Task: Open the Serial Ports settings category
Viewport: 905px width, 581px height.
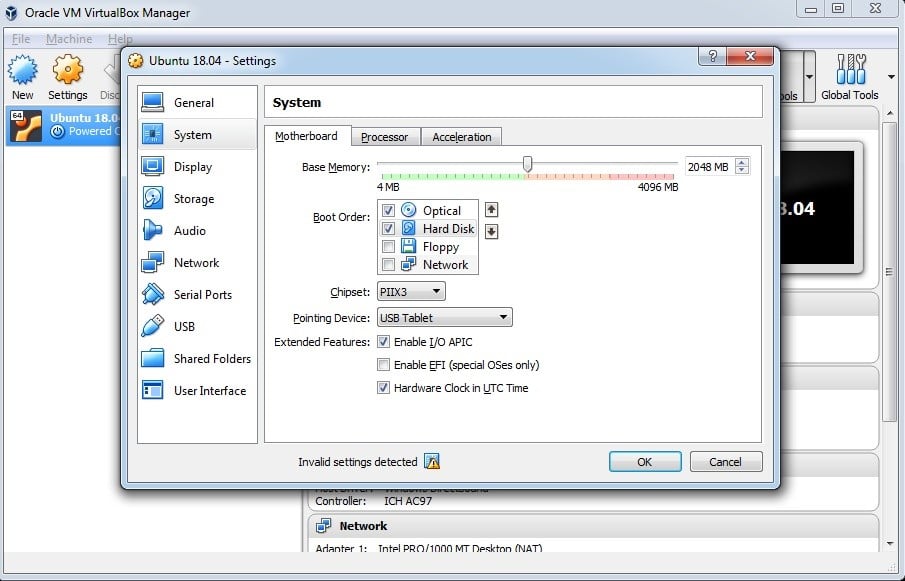Action: pyautogui.click(x=202, y=295)
